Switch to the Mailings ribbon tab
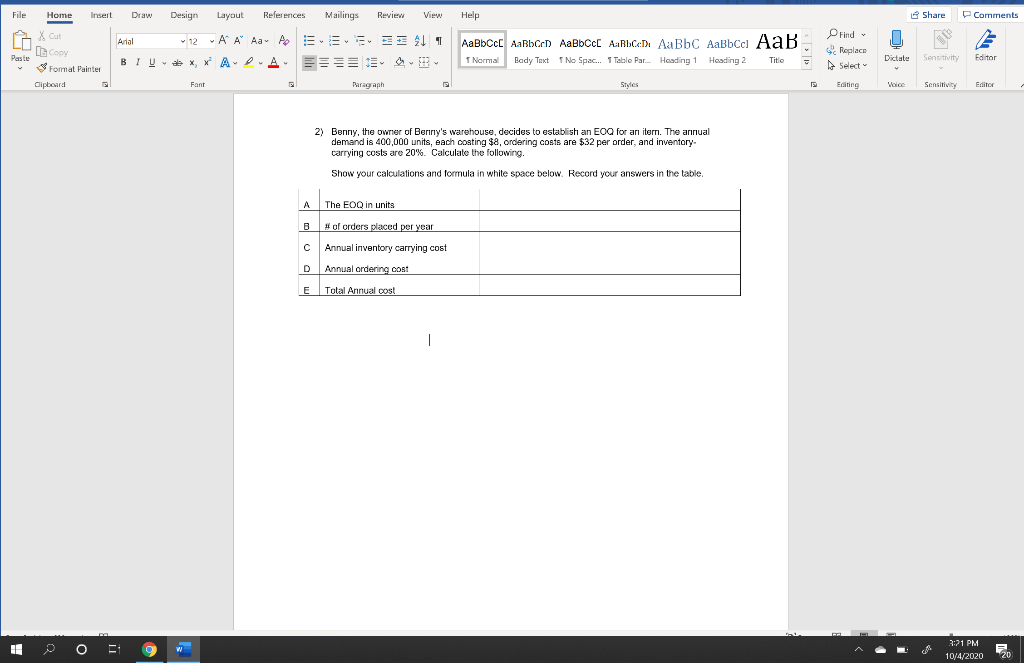 pos(340,15)
